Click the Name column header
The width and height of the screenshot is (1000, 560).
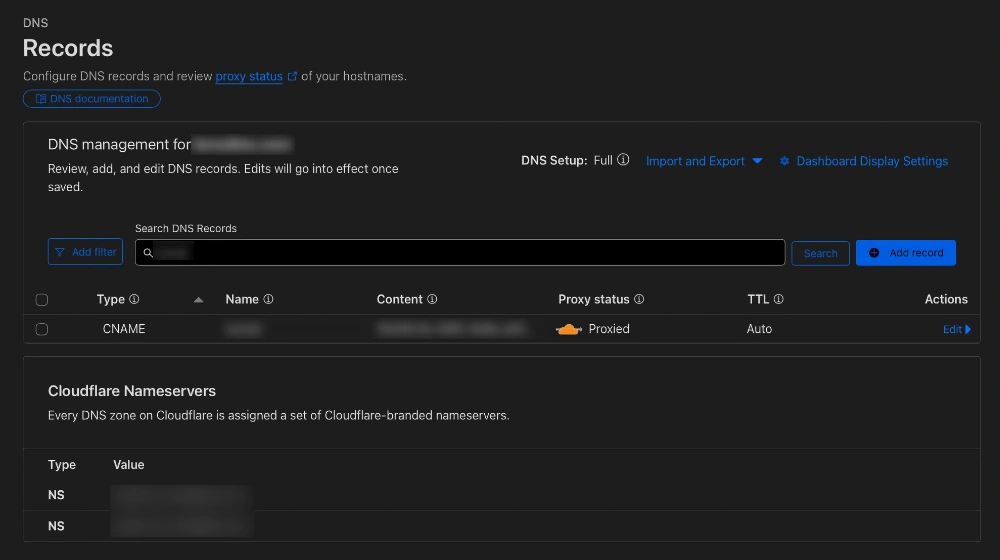[x=242, y=299]
